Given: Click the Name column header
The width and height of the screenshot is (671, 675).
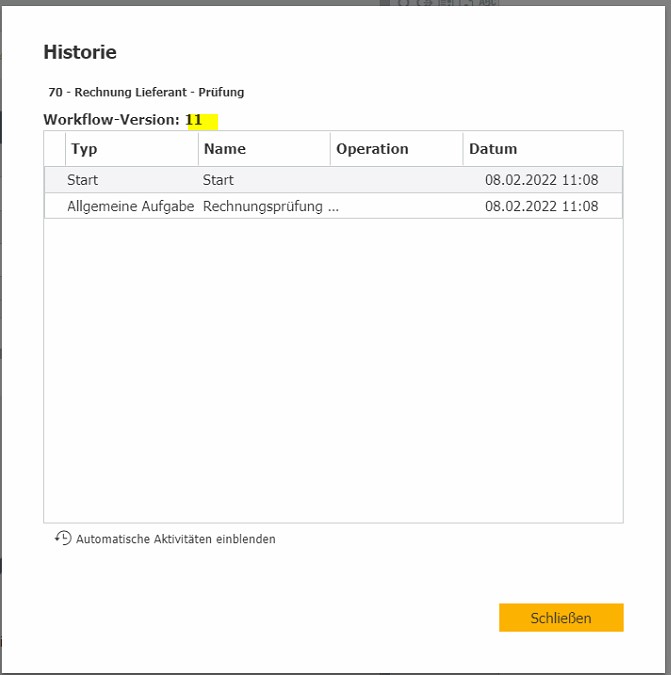Looking at the screenshot, I should [225, 149].
